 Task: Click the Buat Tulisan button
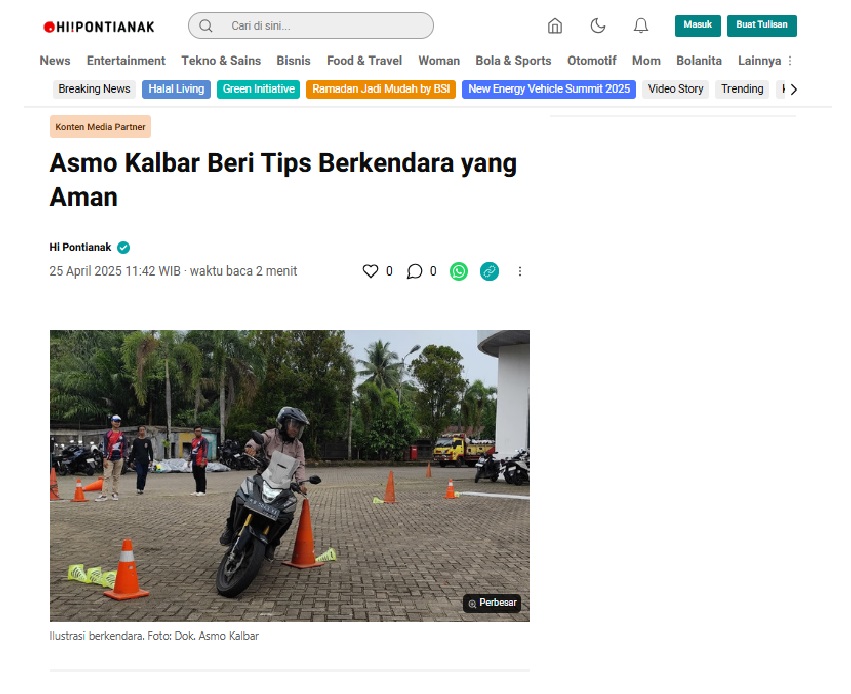[761, 26]
